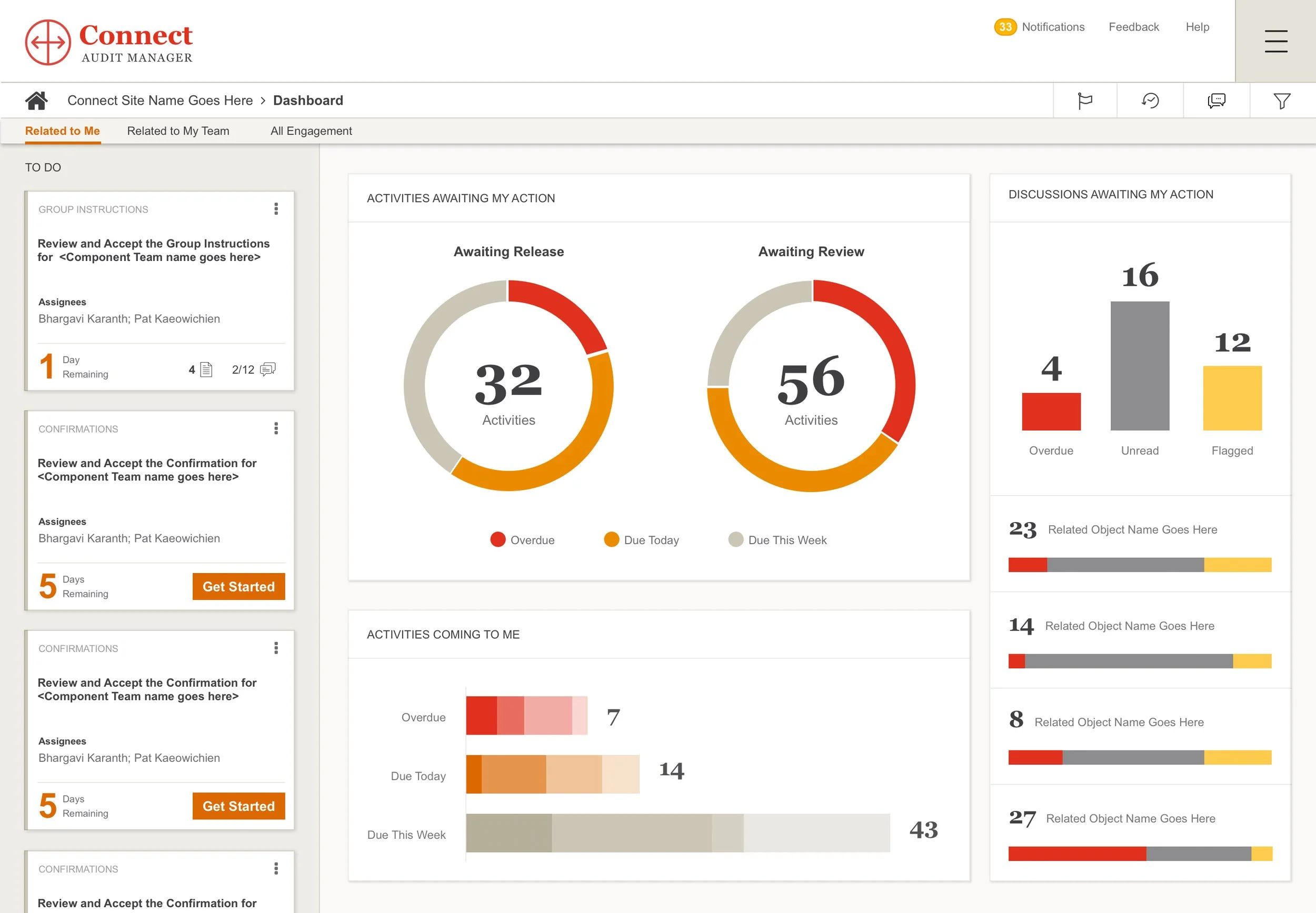
Task: Open the Help link
Action: [x=1197, y=27]
